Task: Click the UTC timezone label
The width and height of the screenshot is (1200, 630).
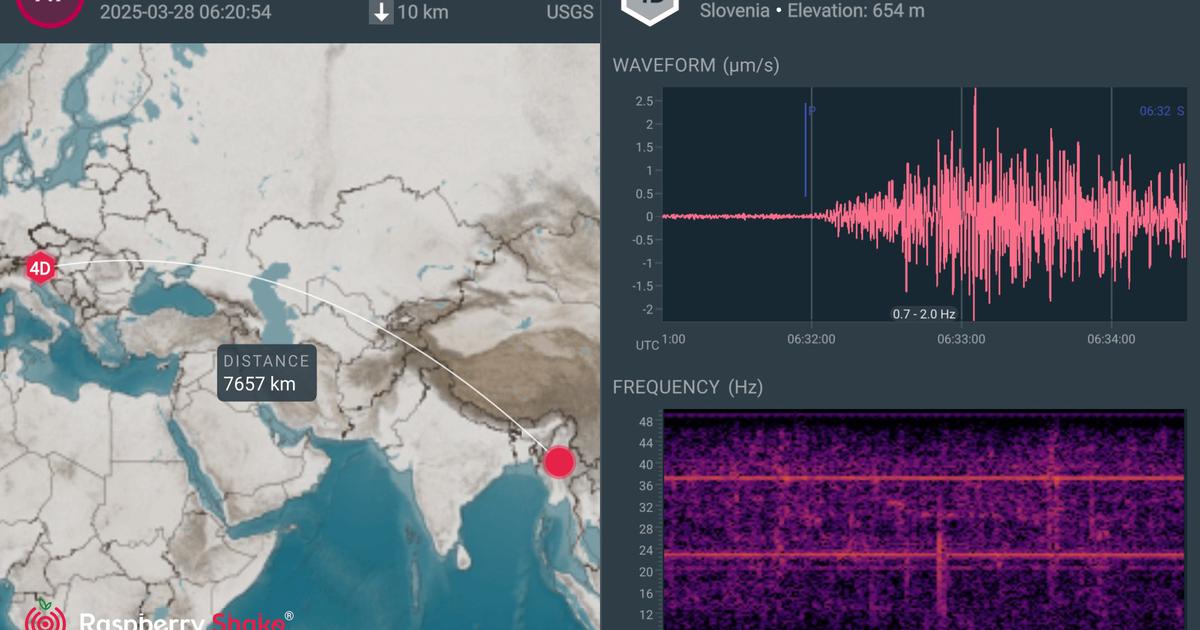Action: click(647, 344)
